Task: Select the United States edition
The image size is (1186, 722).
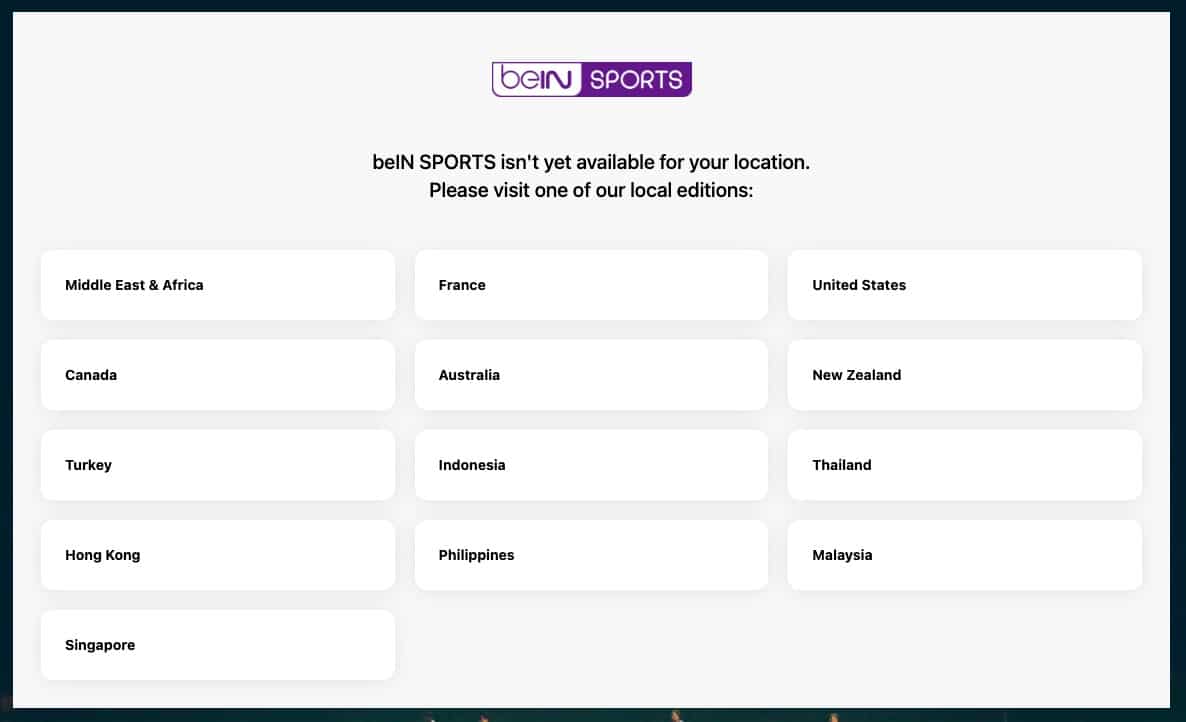Action: tap(965, 285)
